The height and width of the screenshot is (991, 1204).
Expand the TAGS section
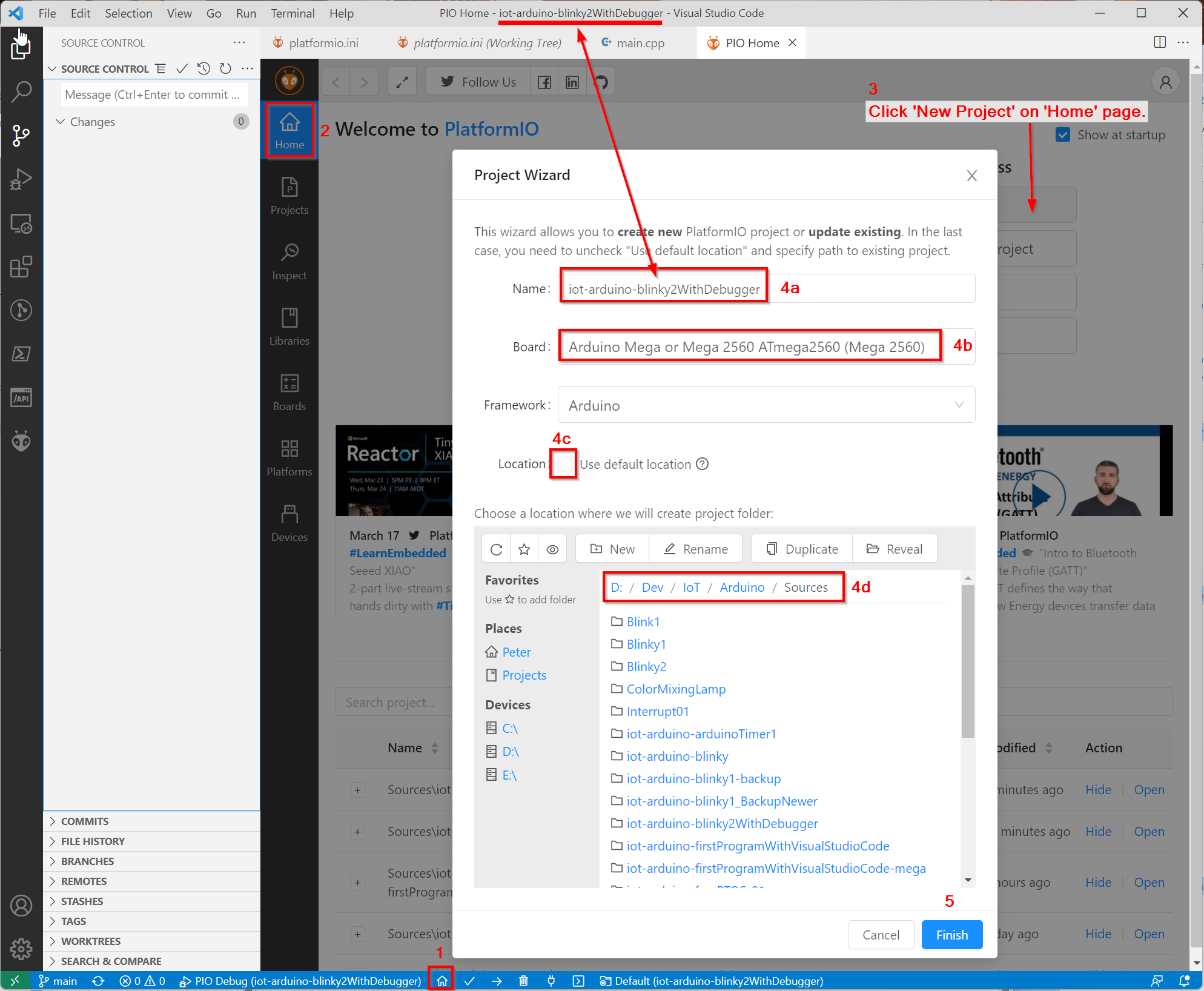tap(151, 921)
